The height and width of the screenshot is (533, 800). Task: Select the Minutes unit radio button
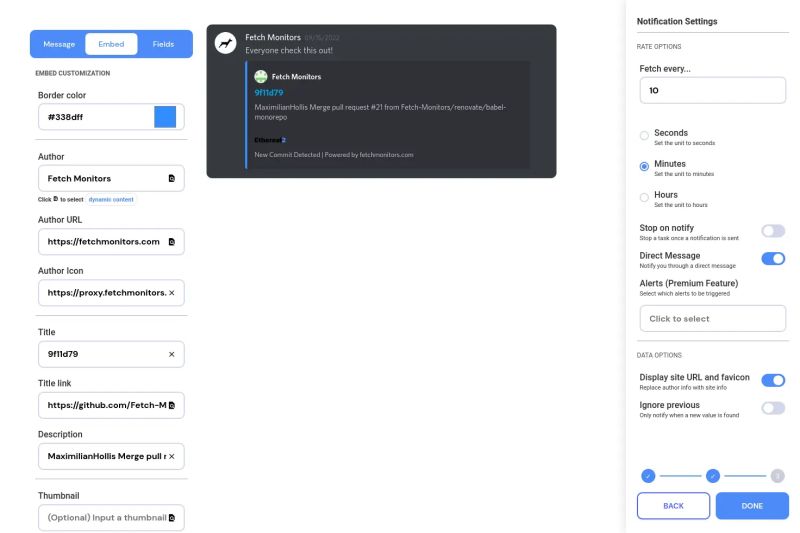[x=644, y=166]
